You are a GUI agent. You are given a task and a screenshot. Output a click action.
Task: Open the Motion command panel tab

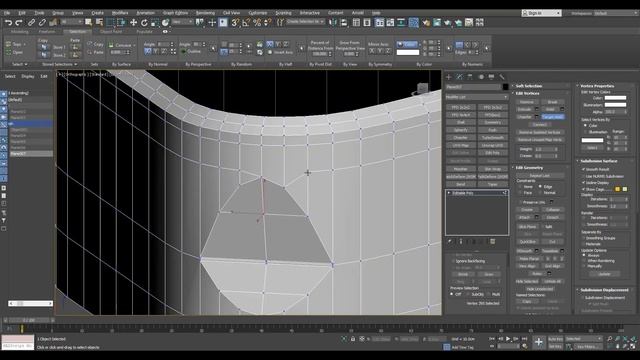(481, 77)
